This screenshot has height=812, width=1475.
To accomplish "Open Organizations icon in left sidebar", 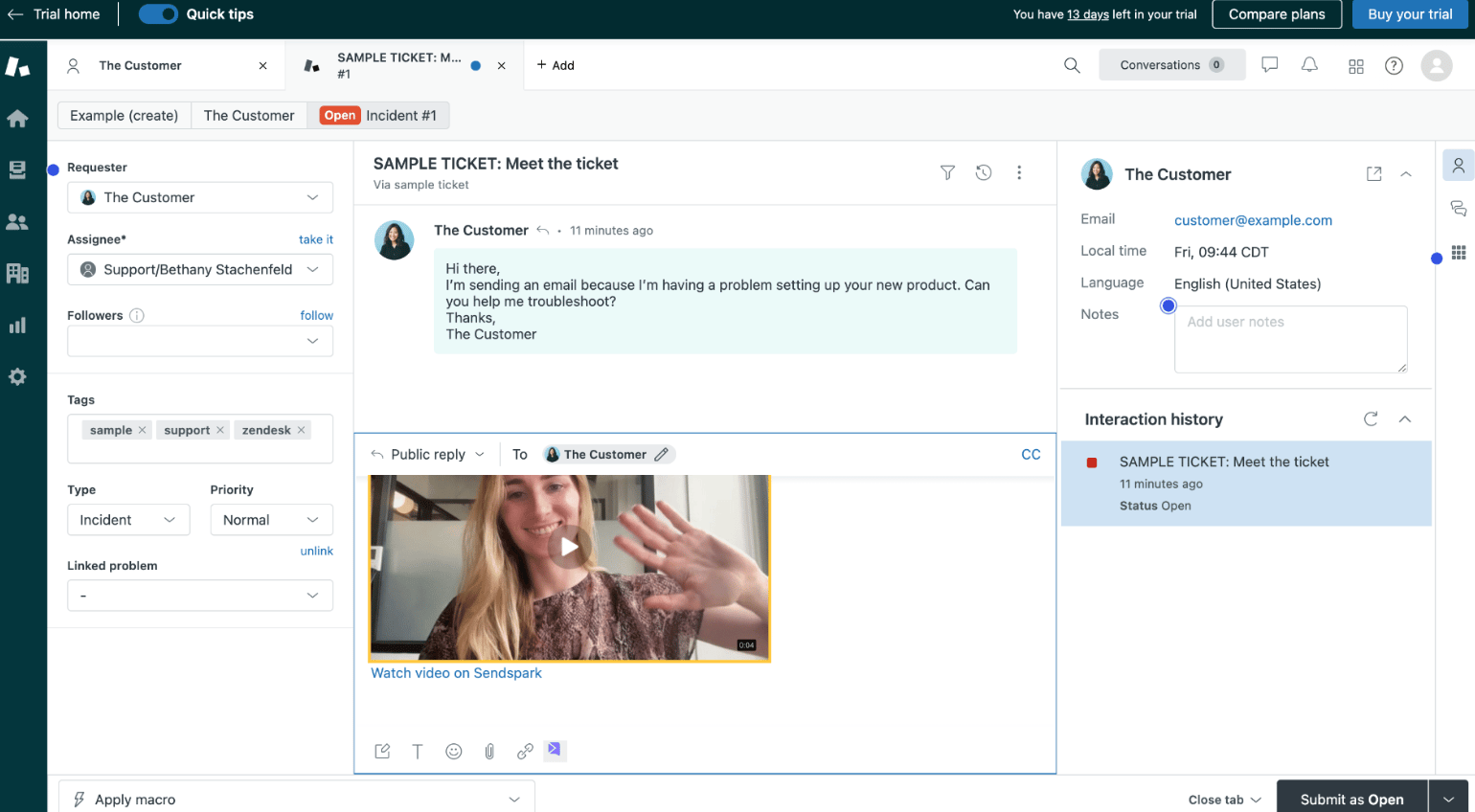I will (x=17, y=273).
